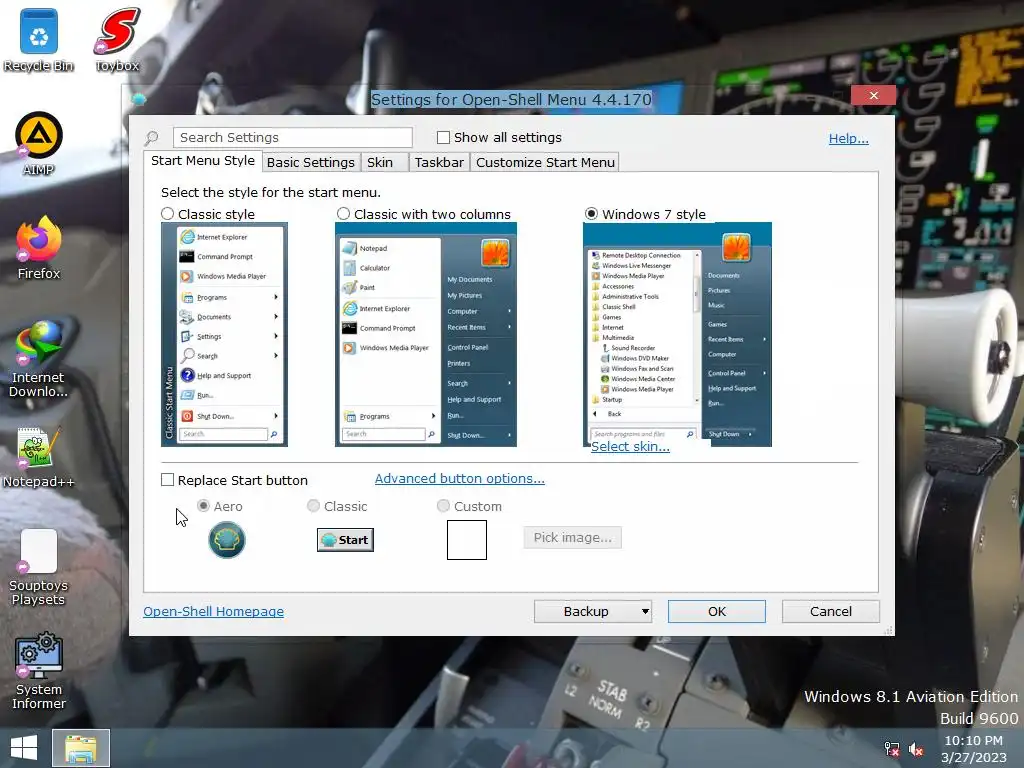
Task: Expand the Backup dropdown arrow
Action: (x=645, y=611)
